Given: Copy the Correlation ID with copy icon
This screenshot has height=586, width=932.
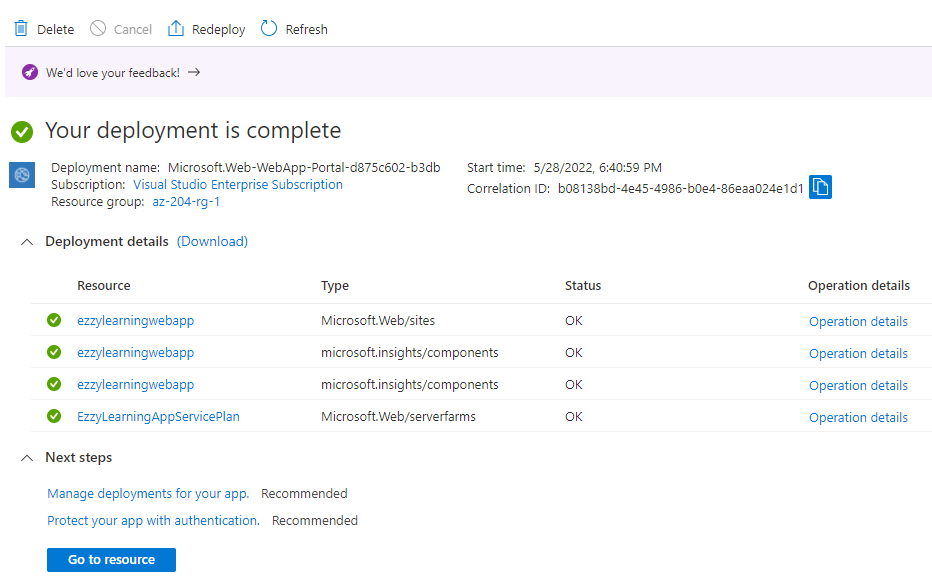Looking at the screenshot, I should [x=820, y=187].
